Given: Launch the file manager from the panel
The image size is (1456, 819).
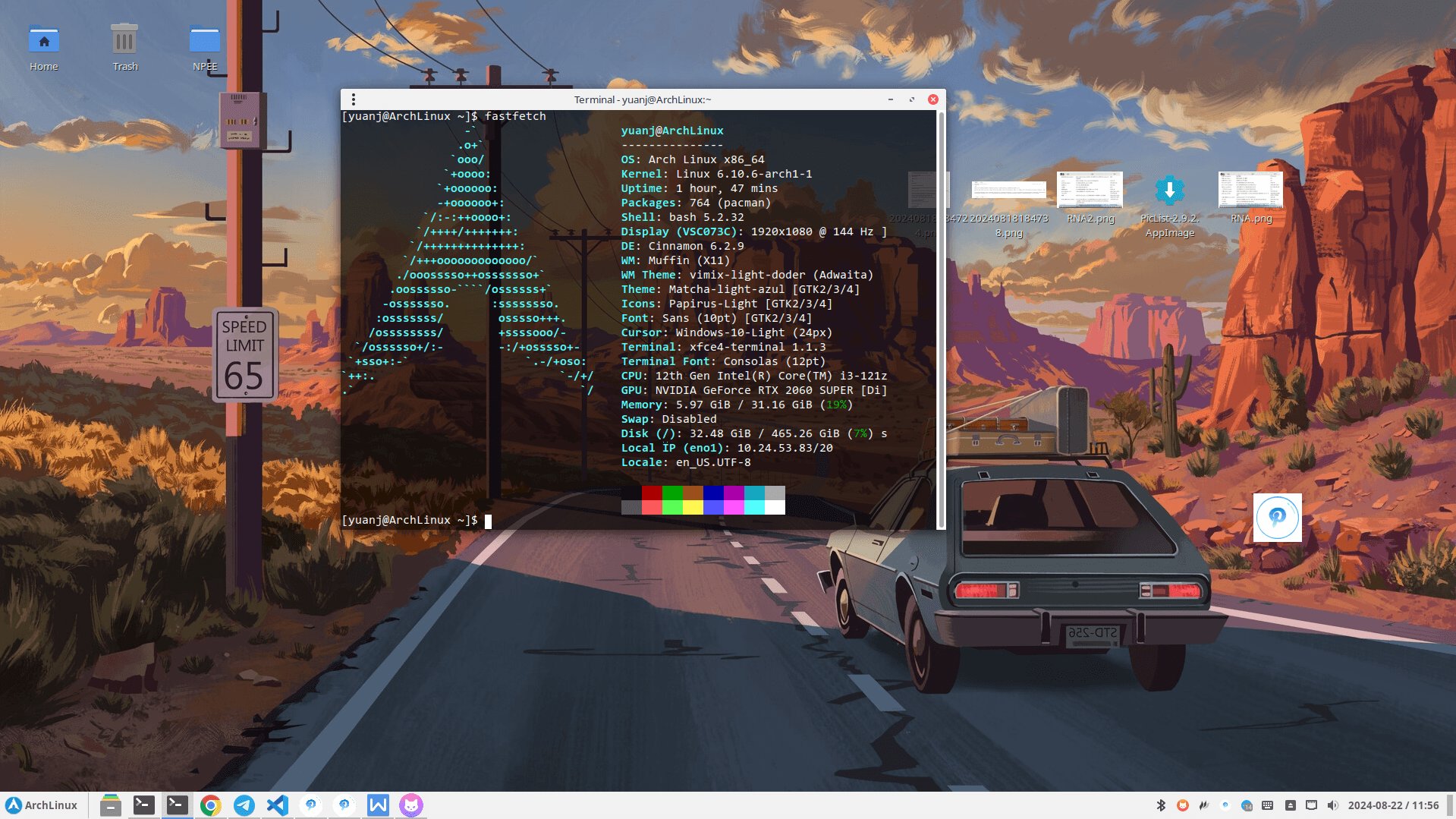Looking at the screenshot, I should click(111, 805).
